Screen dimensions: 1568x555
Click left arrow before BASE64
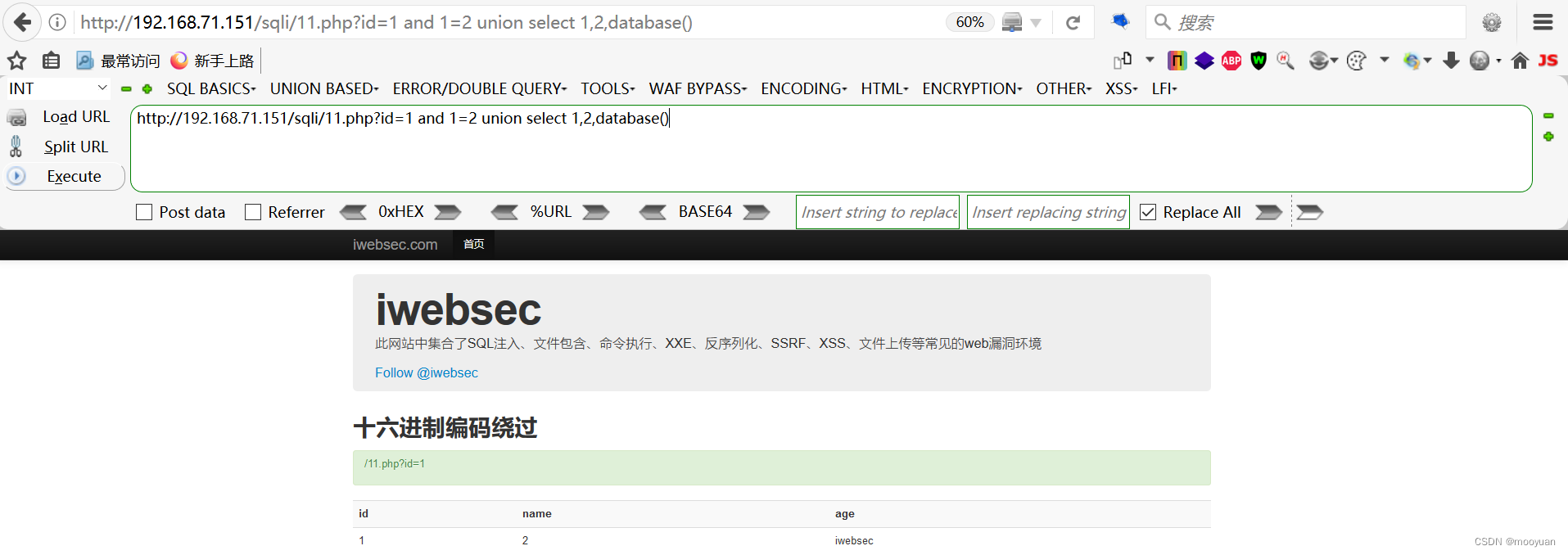(x=653, y=212)
